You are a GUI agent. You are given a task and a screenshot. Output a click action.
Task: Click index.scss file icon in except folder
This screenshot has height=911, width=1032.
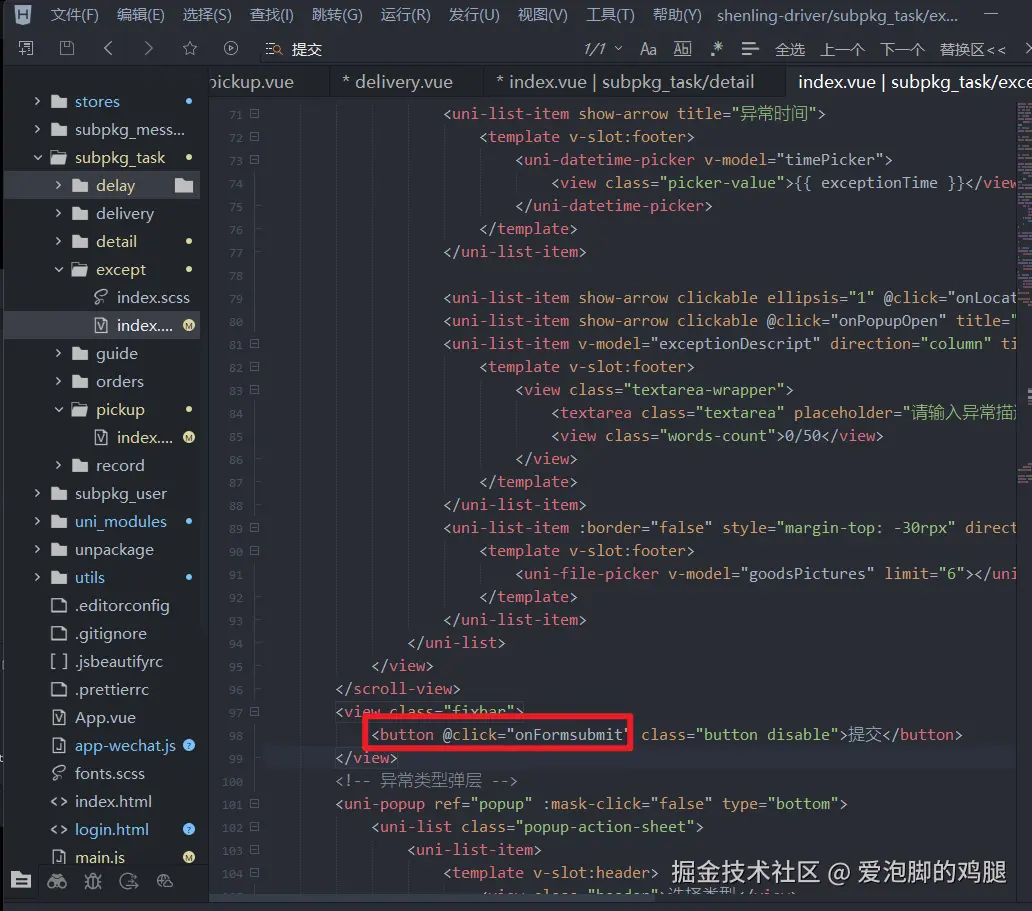click(101, 298)
